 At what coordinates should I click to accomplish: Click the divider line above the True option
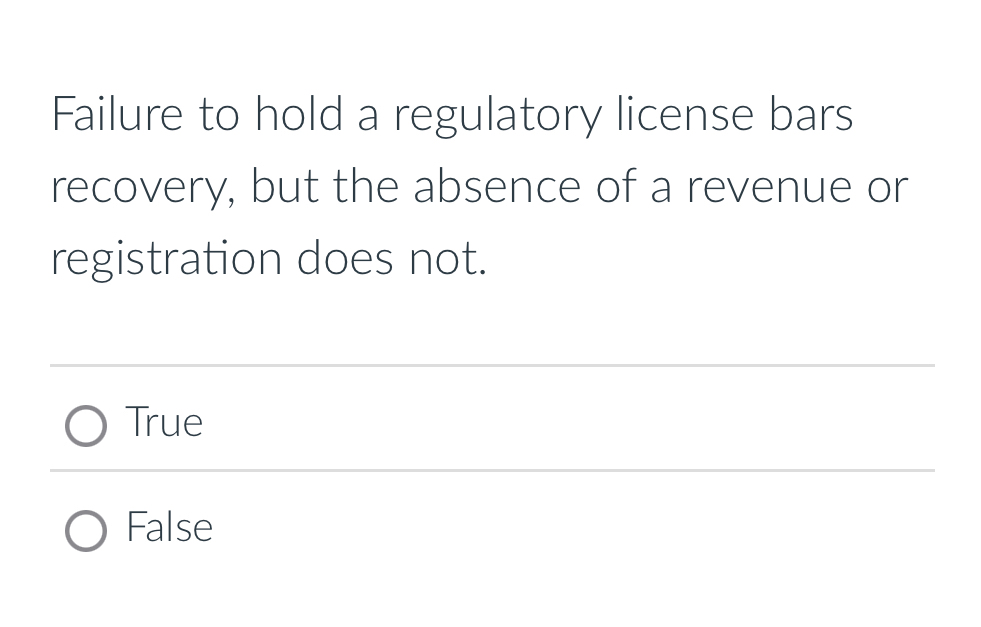pyautogui.click(x=492, y=366)
